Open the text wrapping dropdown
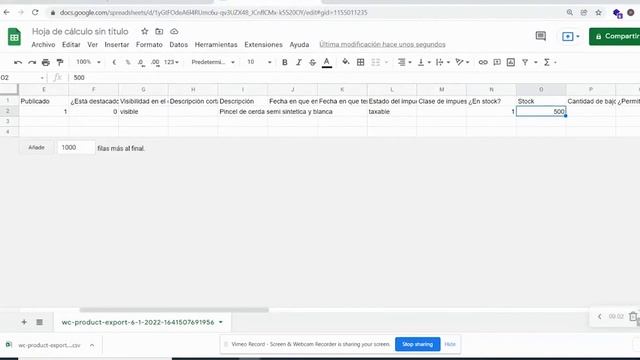The width and height of the screenshot is (640, 360). (442, 62)
